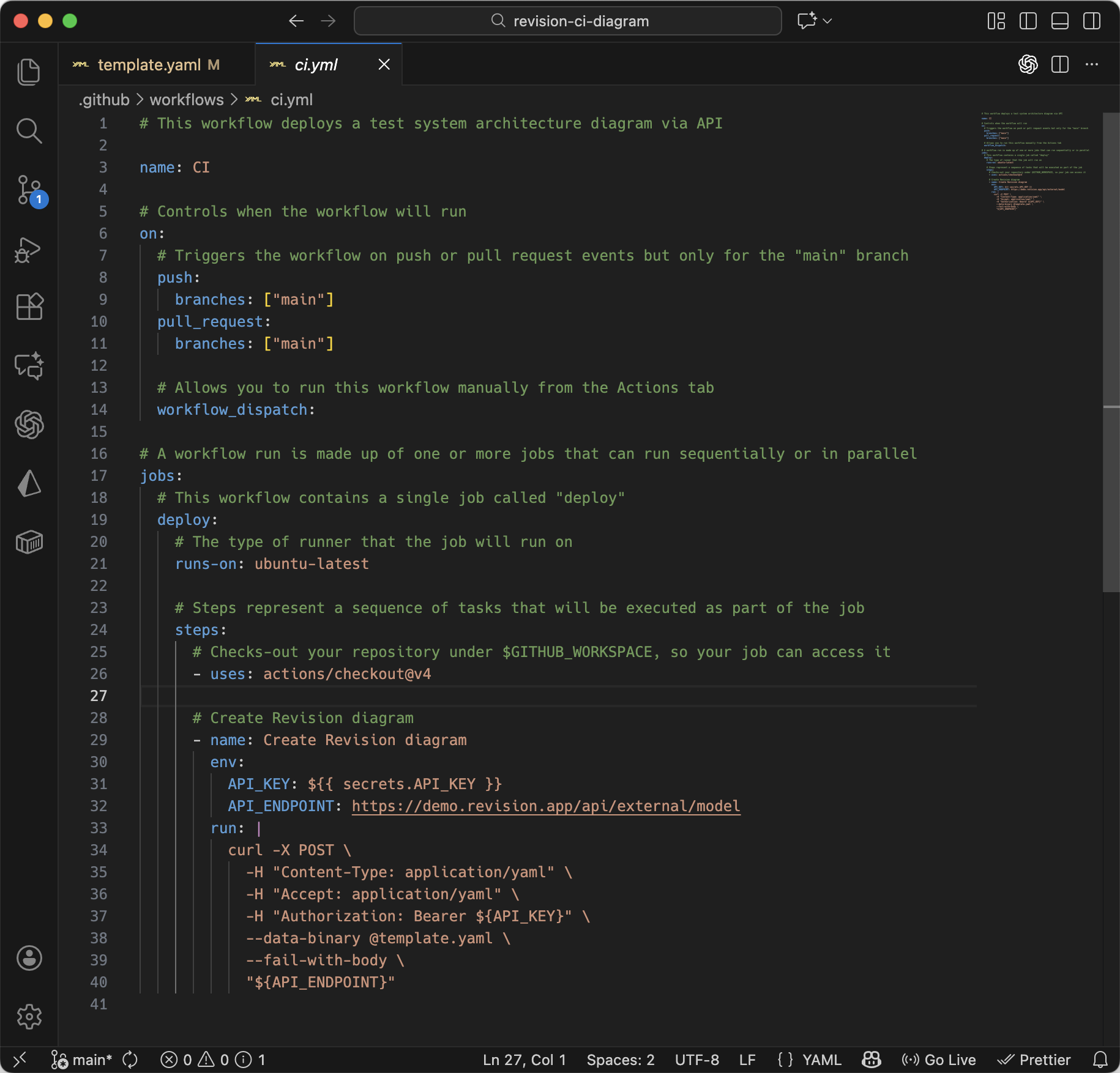Toggle the bottom panel visibility
The width and height of the screenshot is (1120, 1073).
pyautogui.click(x=1061, y=21)
